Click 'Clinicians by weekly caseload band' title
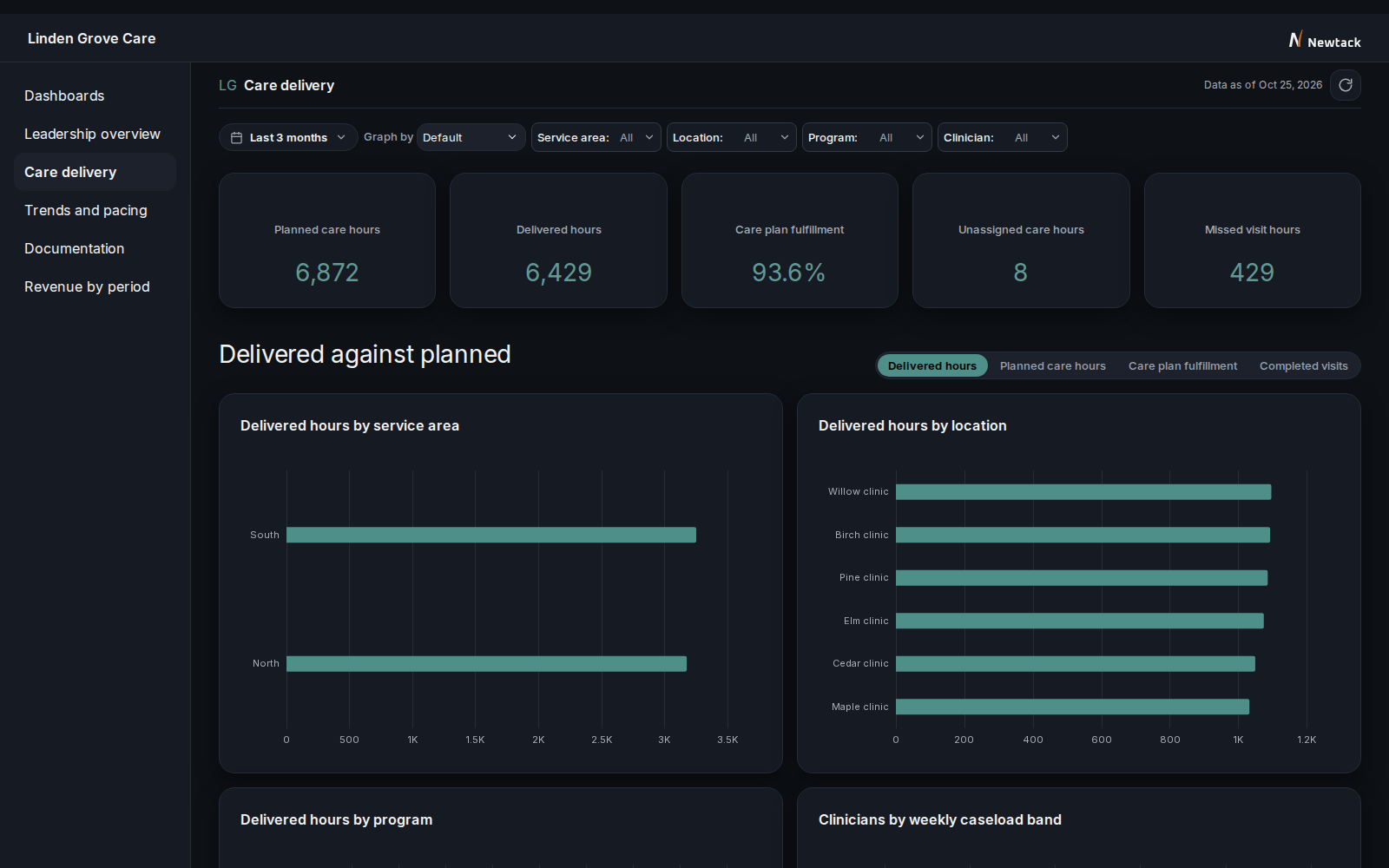The width and height of the screenshot is (1389, 868). click(x=940, y=819)
